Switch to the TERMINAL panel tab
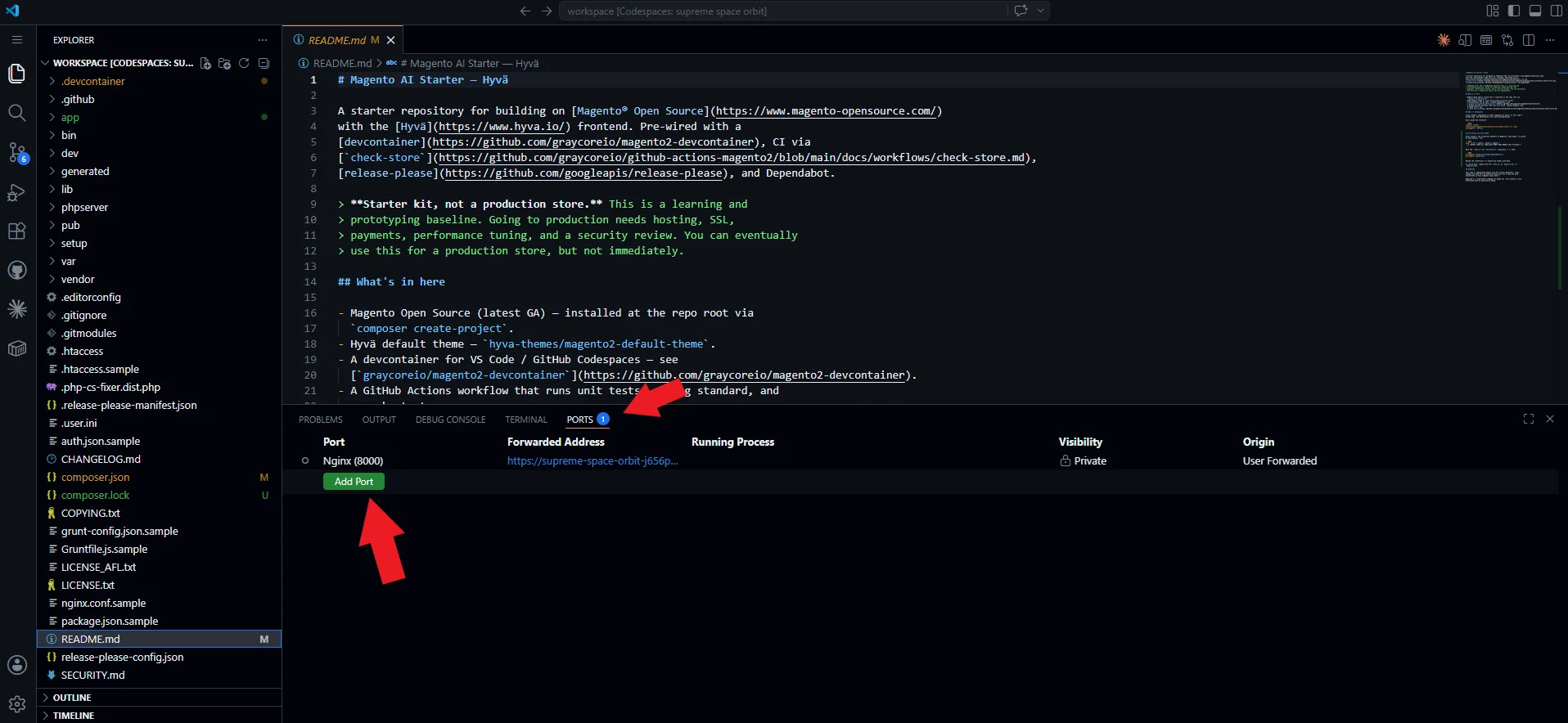 [x=526, y=420]
